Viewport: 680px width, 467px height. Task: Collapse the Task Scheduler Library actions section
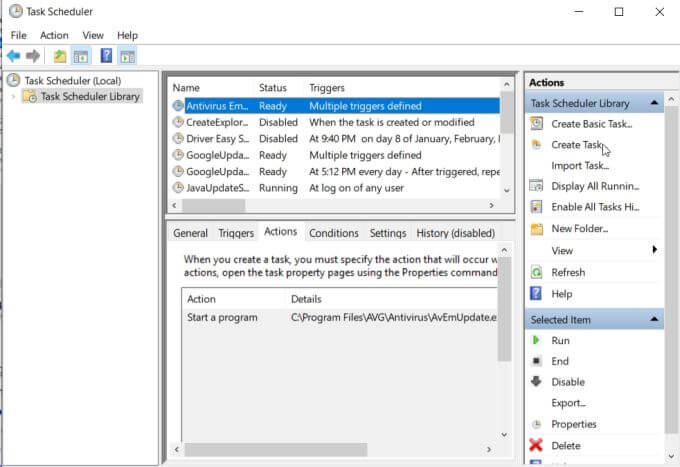point(654,103)
